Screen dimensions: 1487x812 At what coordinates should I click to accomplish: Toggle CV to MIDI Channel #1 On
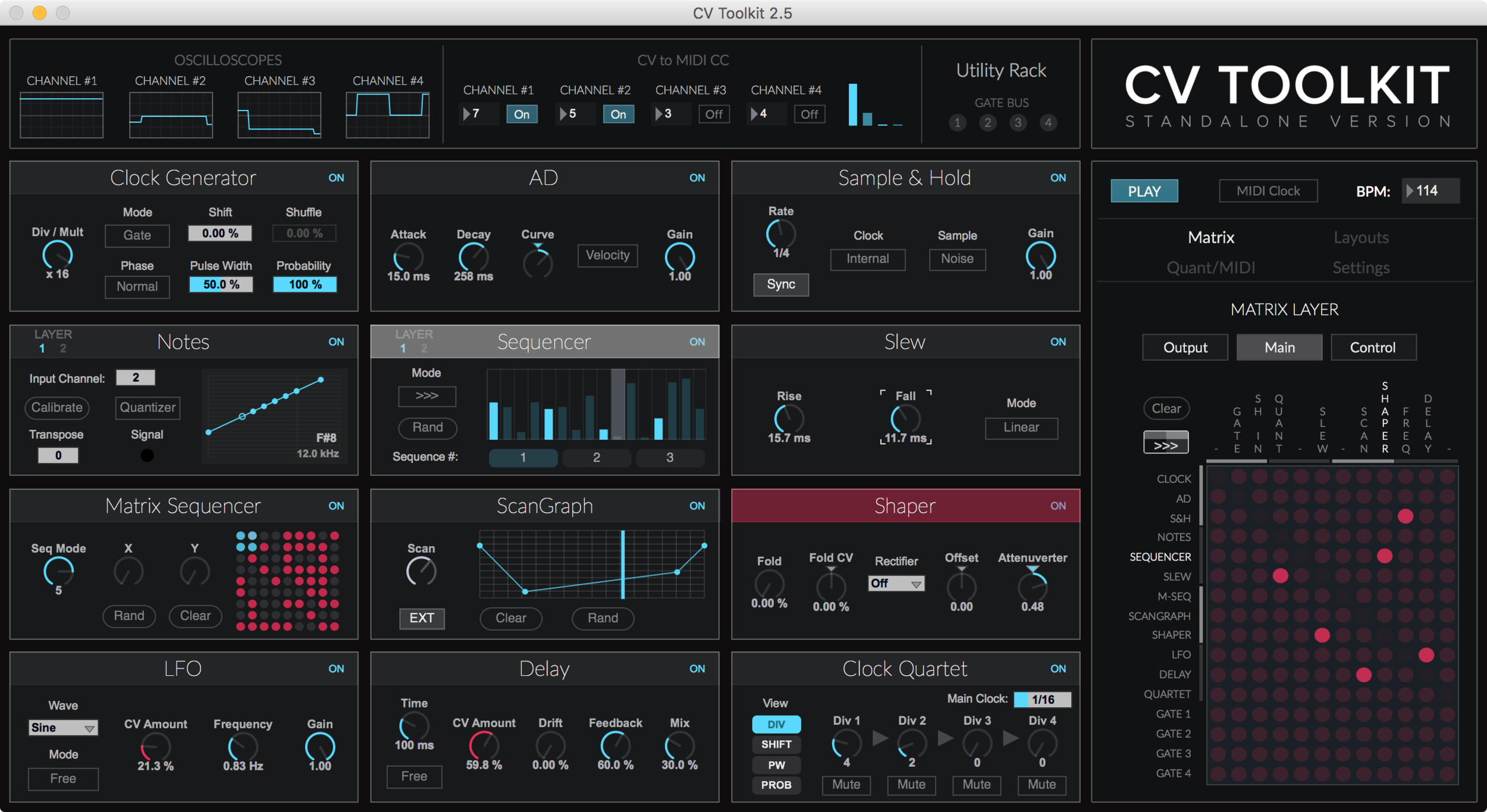click(x=522, y=114)
